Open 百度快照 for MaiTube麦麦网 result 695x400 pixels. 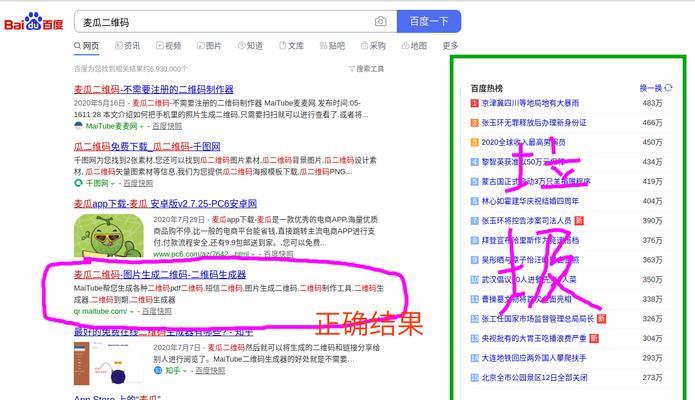(x=167, y=126)
